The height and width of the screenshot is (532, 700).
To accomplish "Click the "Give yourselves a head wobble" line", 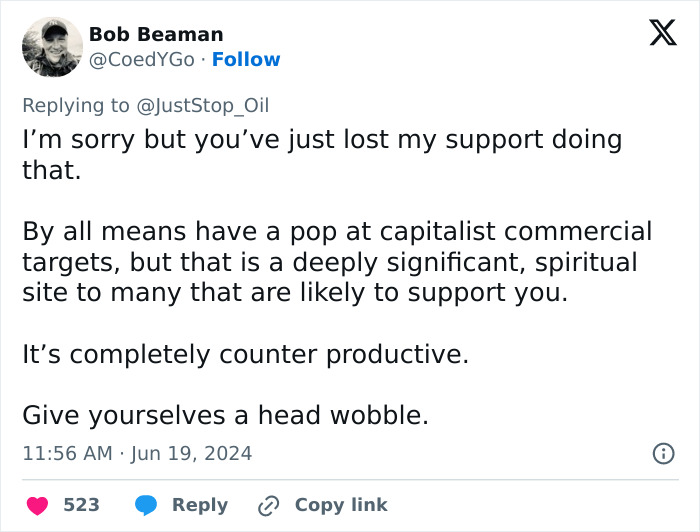I will (x=225, y=415).
